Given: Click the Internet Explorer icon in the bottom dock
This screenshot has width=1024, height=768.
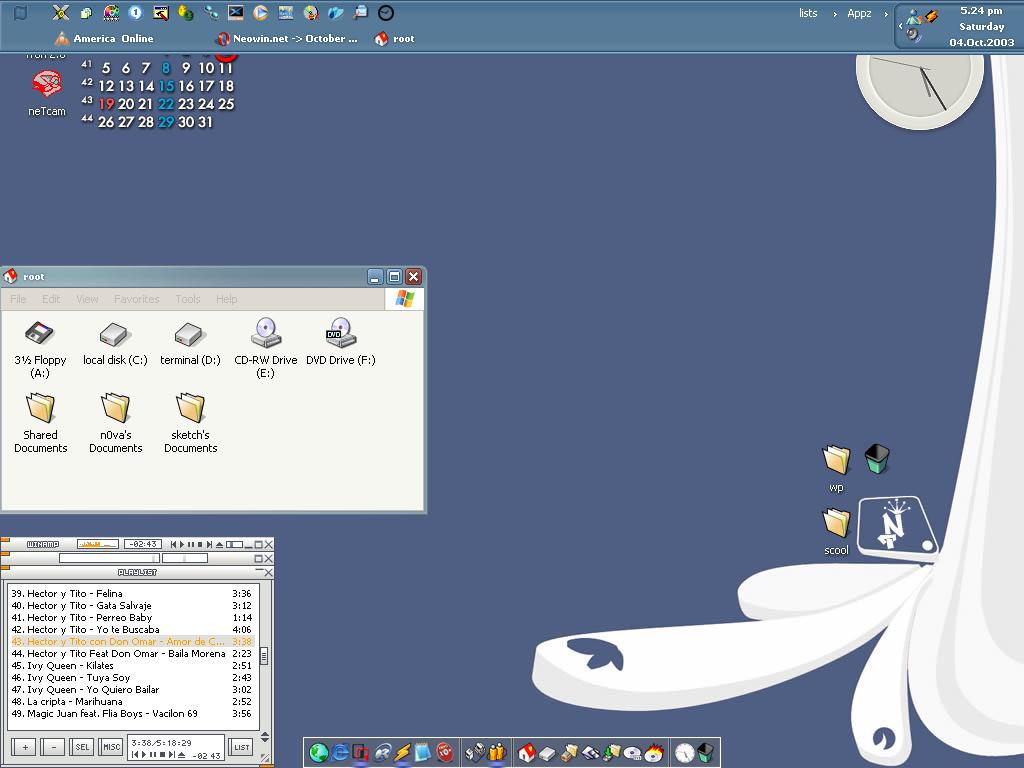Looking at the screenshot, I should coord(341,753).
